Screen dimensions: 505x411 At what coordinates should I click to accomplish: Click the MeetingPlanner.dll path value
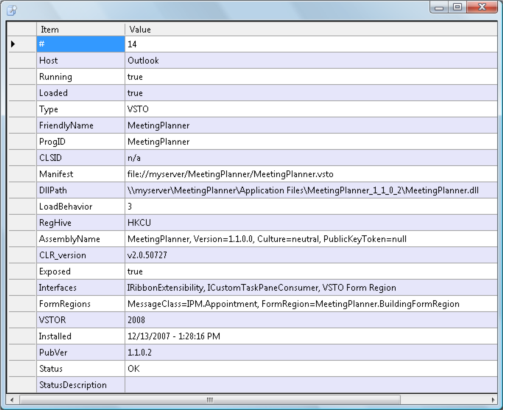311,190
